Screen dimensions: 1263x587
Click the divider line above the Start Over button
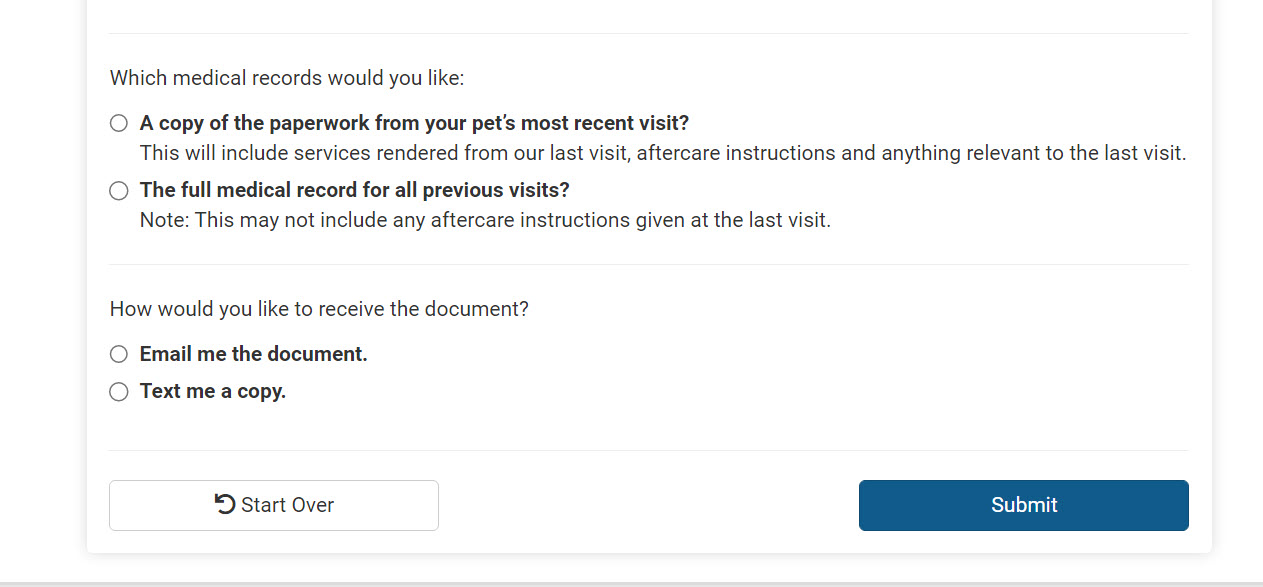[x=648, y=451]
